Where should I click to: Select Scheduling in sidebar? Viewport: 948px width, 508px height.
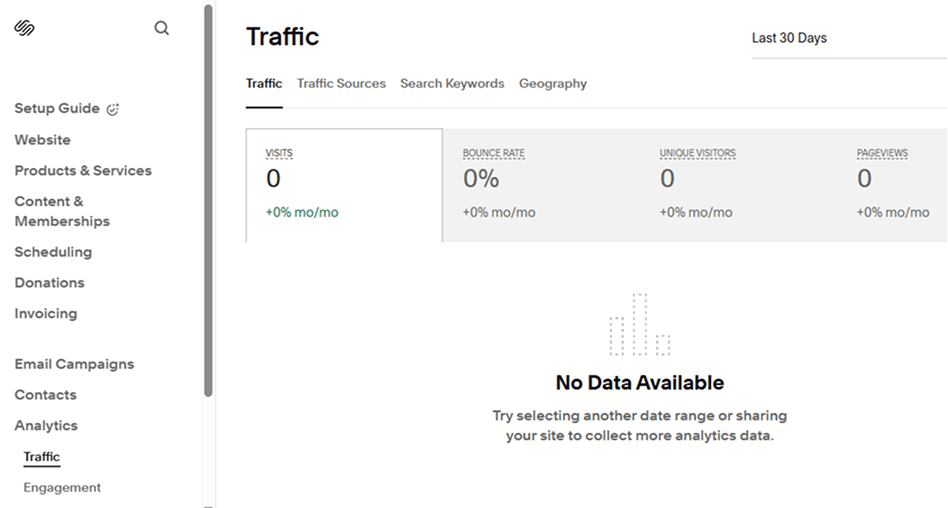pos(53,252)
